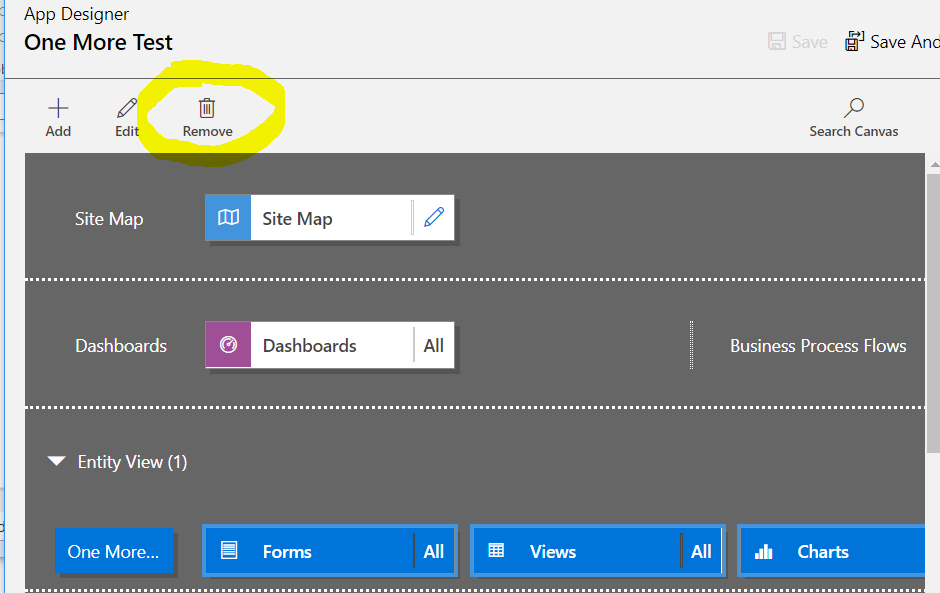Click the purple Dashboards gauge icon

[x=228, y=345]
